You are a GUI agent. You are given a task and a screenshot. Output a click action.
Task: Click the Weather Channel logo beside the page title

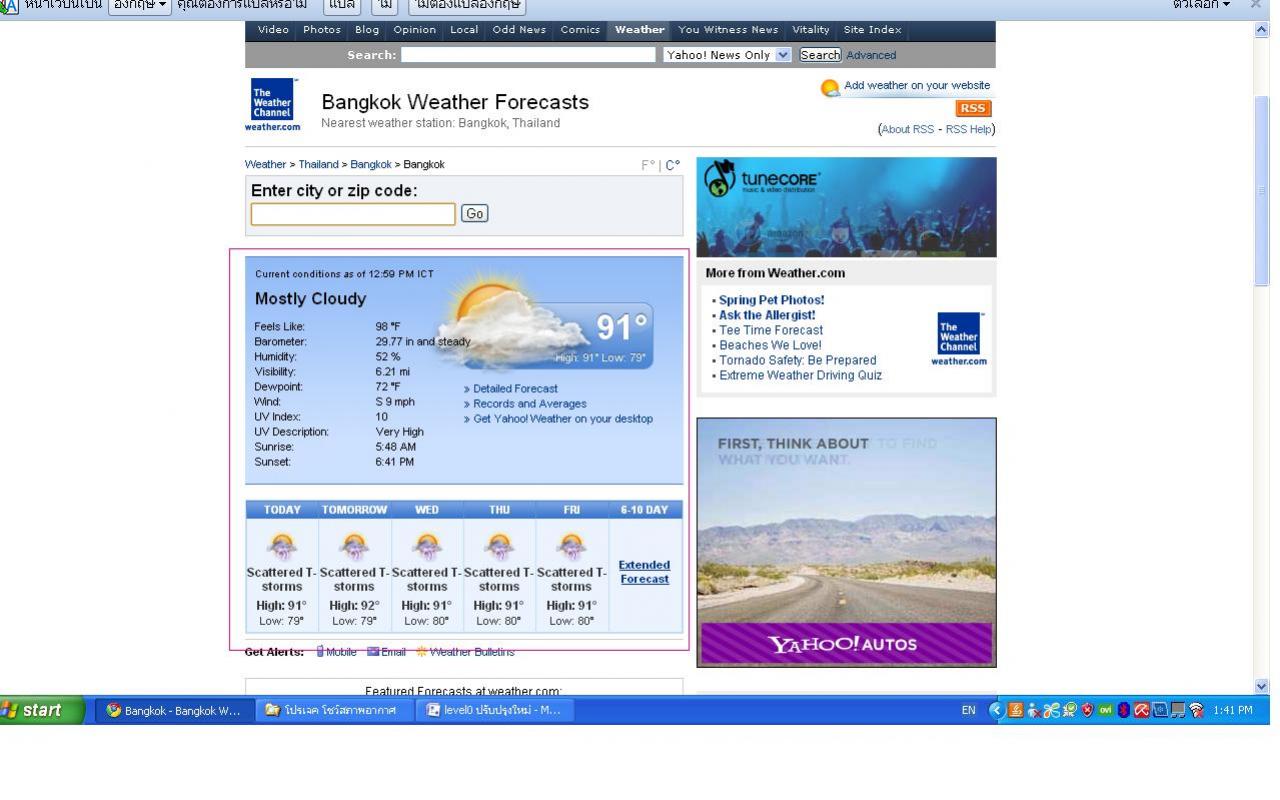272,105
